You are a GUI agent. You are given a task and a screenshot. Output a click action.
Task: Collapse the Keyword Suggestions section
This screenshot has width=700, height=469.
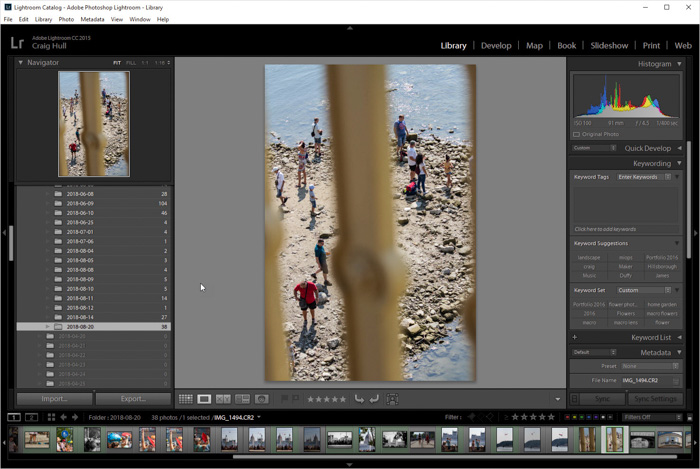[677, 243]
